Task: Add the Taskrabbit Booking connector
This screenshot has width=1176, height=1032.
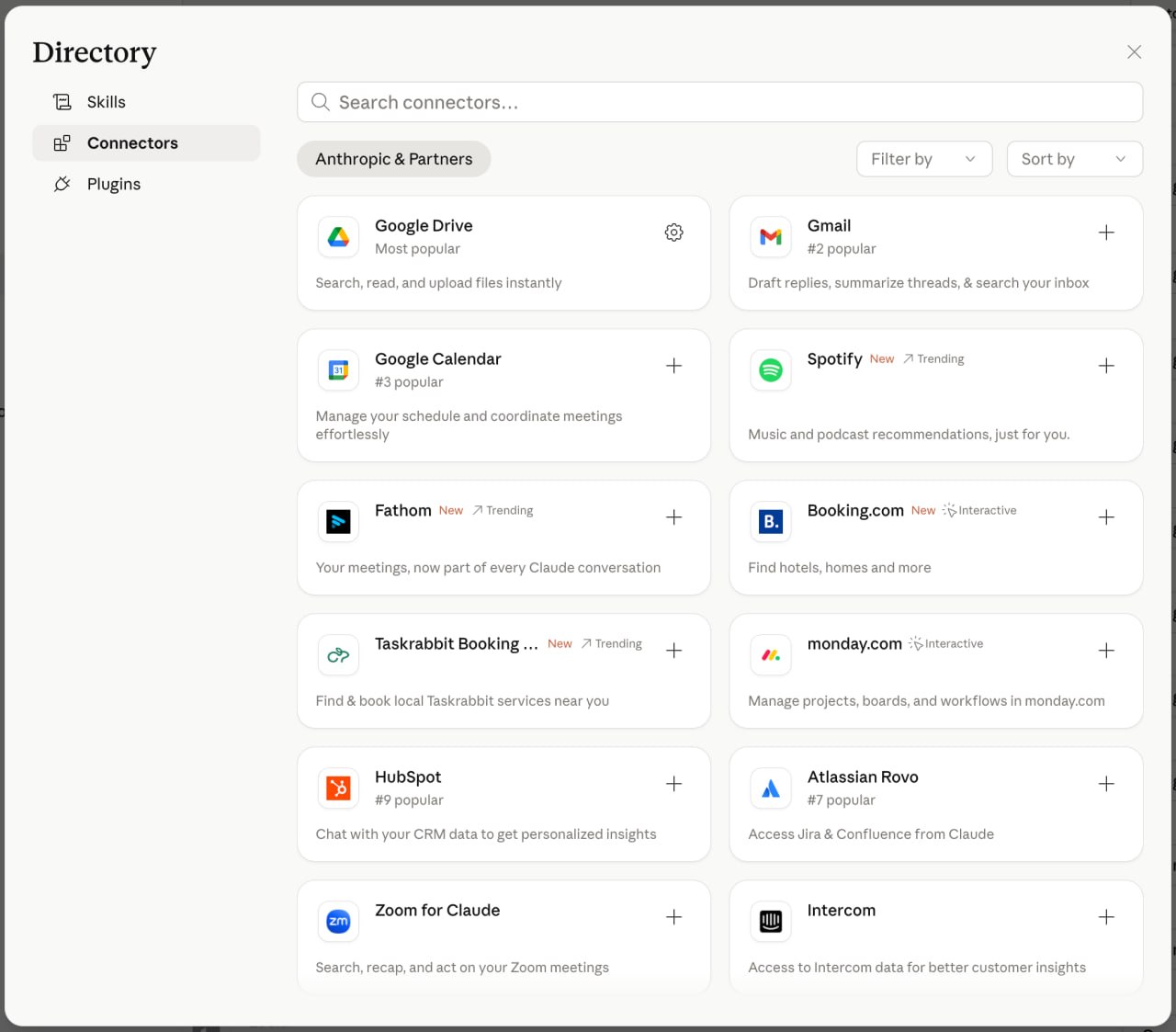Action: pos(673,651)
